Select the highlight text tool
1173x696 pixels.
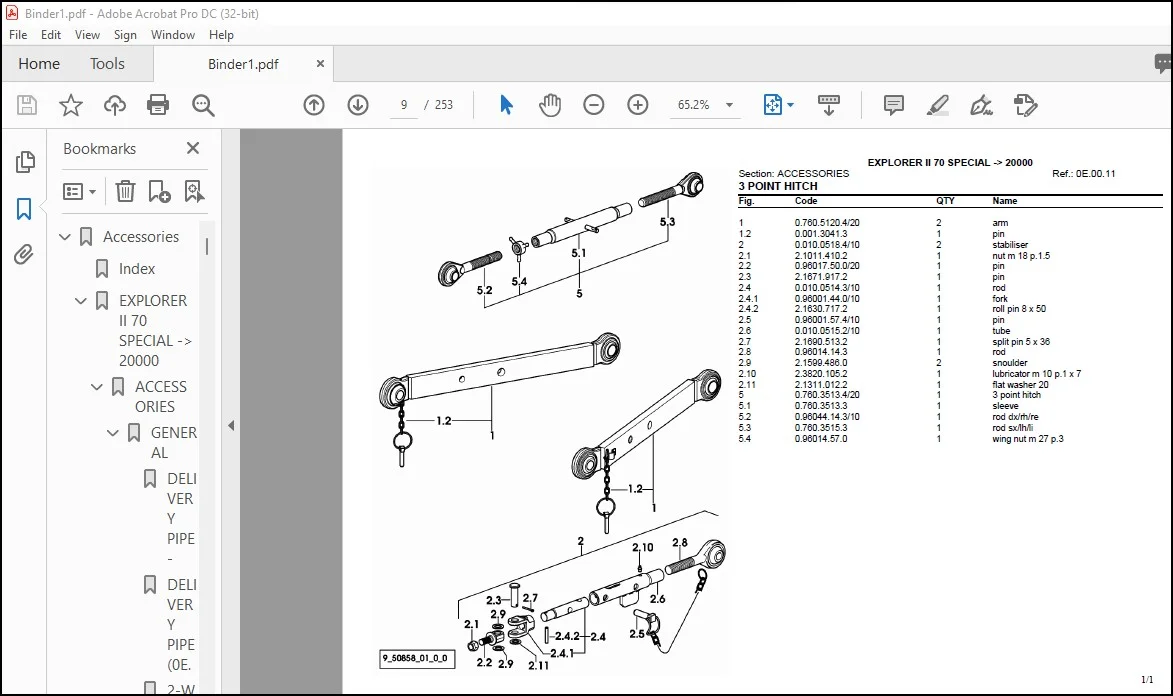[x=937, y=105]
